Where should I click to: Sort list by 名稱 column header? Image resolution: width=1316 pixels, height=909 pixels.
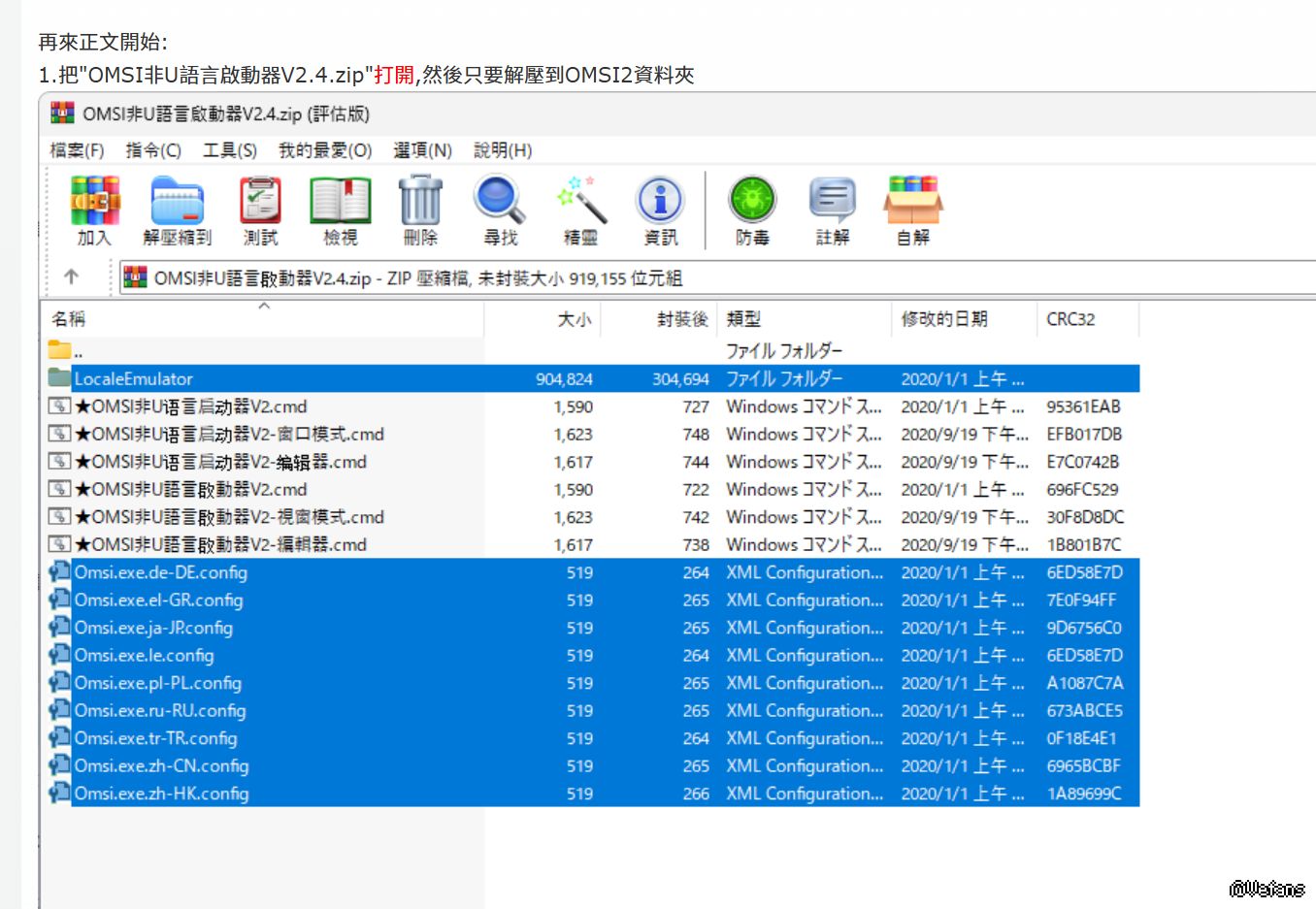(x=69, y=319)
